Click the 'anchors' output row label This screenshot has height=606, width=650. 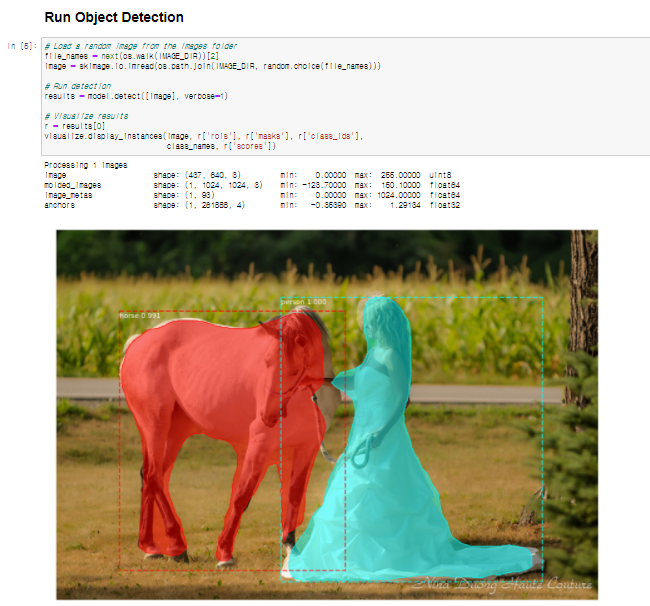60,205
